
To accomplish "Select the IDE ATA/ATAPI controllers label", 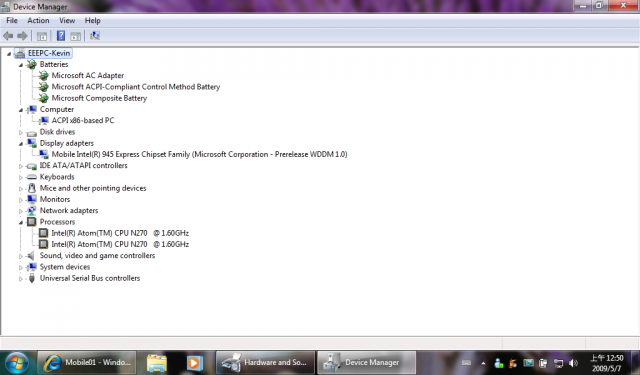I will (x=83, y=166).
